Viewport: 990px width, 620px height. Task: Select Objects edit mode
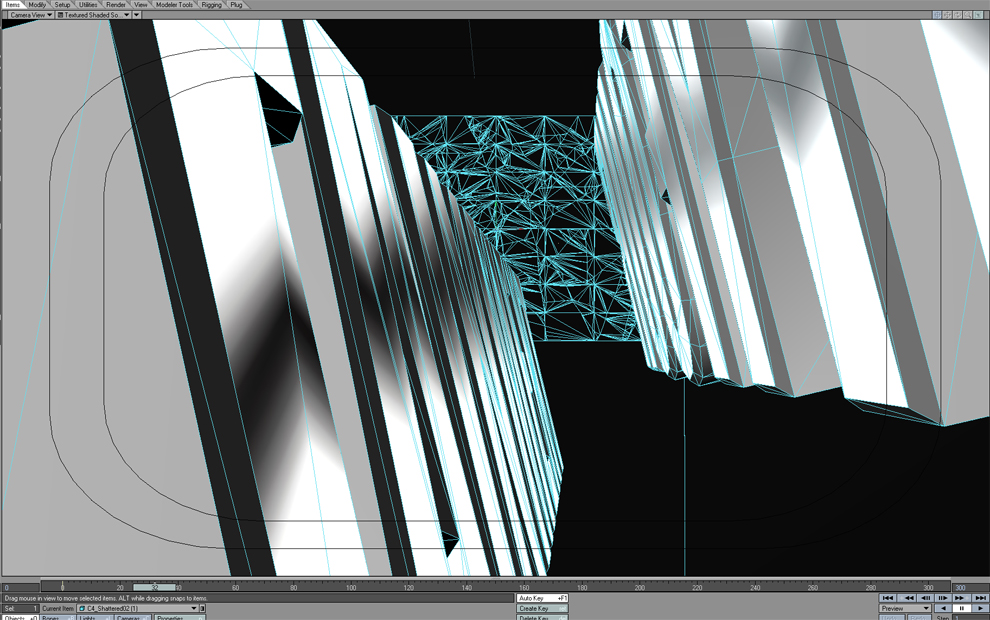(x=20, y=617)
